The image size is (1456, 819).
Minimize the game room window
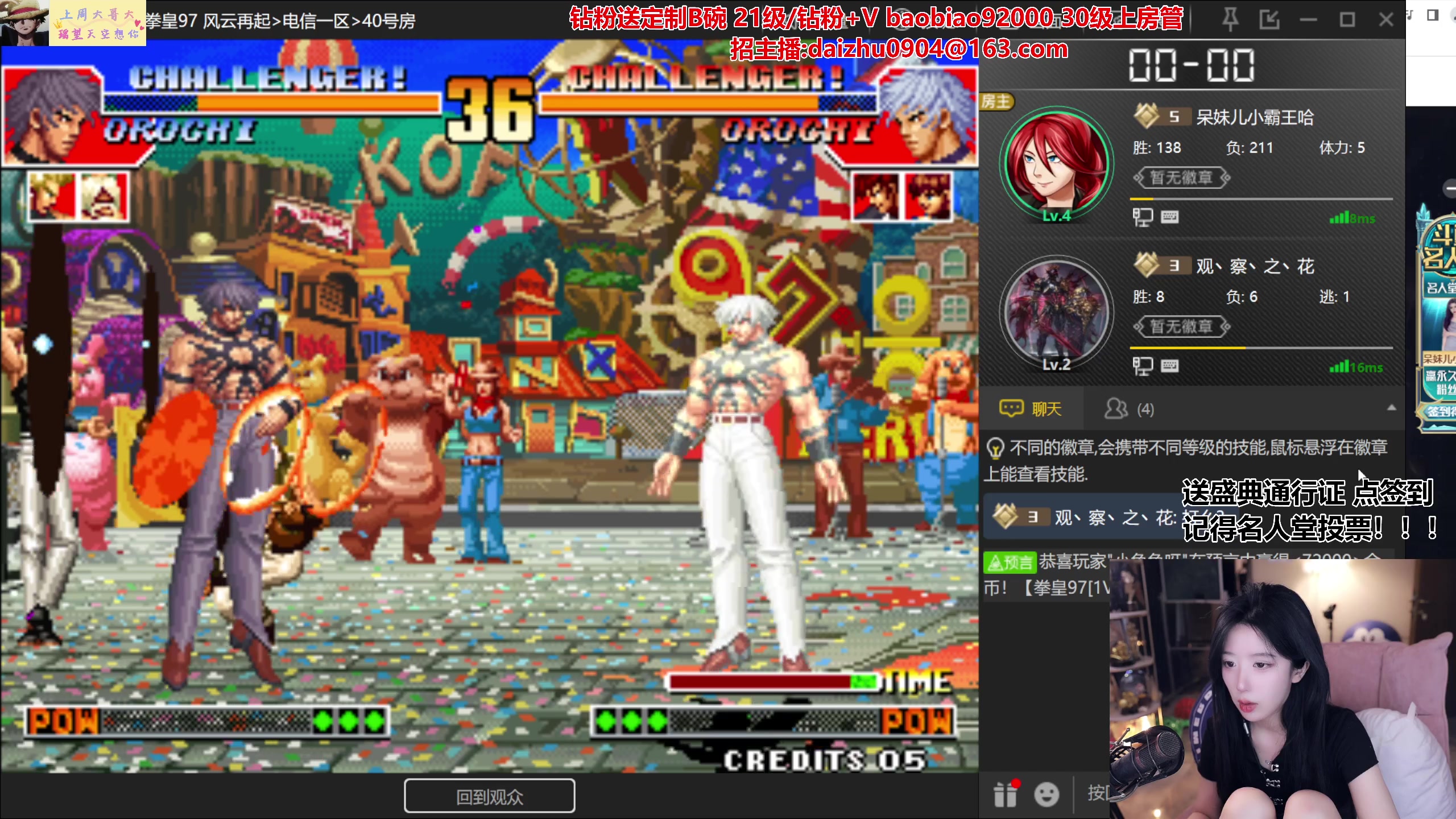point(1308,20)
